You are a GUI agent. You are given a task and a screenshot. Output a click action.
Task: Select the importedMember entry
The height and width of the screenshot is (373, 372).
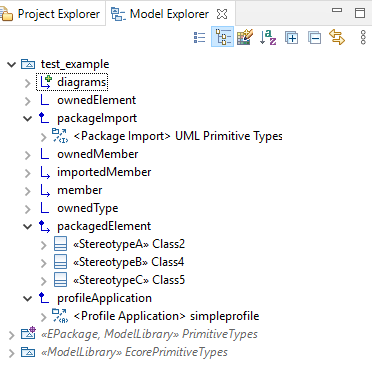104,172
